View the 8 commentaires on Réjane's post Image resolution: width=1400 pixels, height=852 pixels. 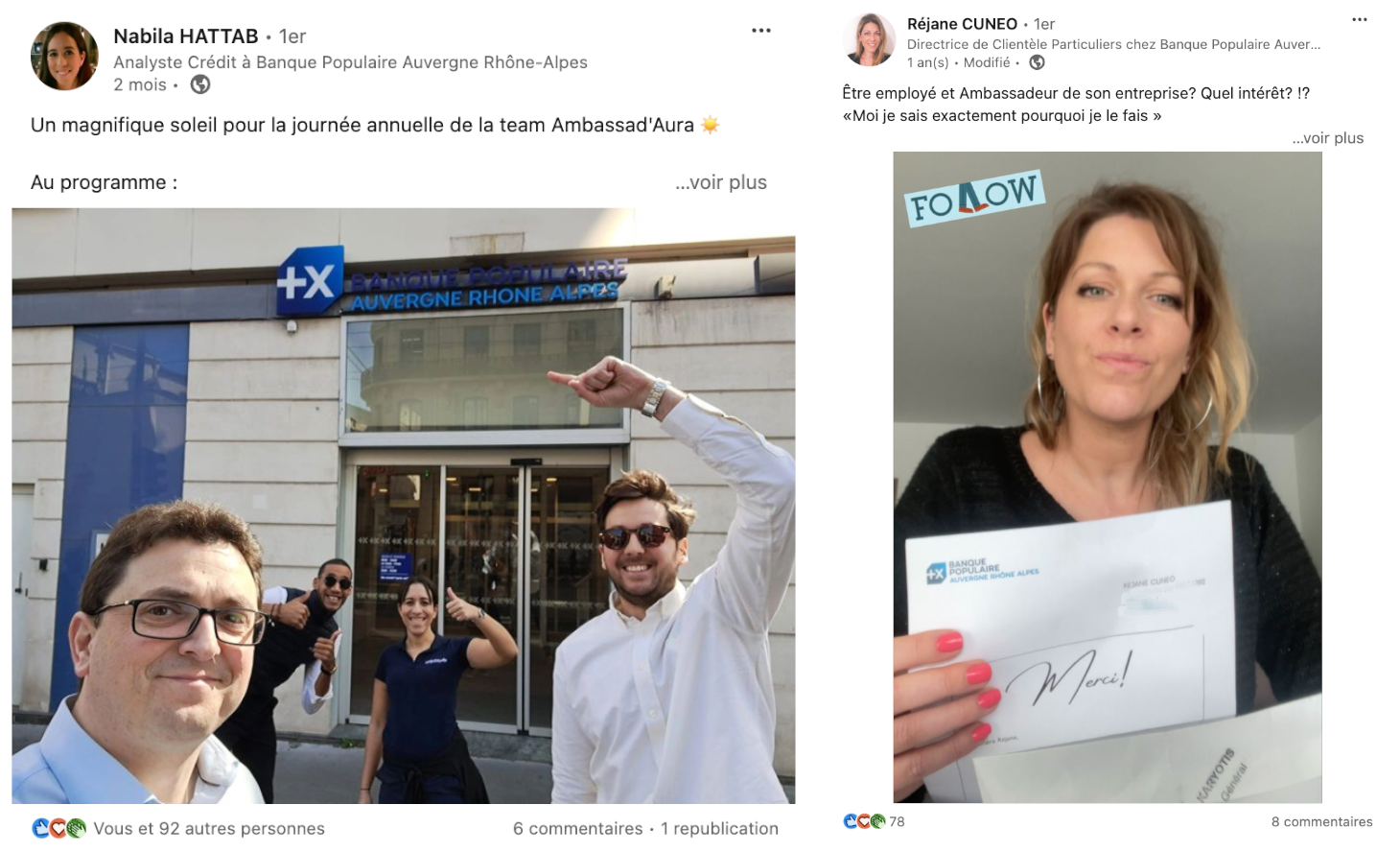1321,821
